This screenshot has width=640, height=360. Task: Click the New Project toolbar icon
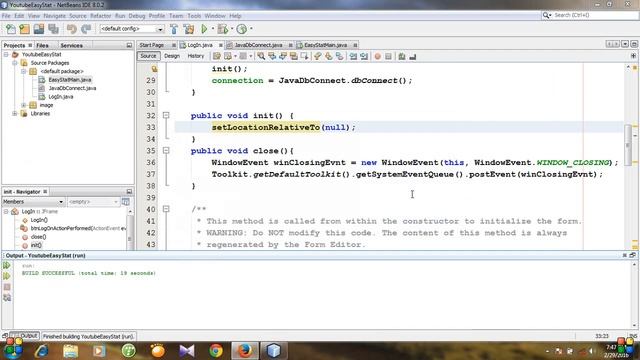24,29
